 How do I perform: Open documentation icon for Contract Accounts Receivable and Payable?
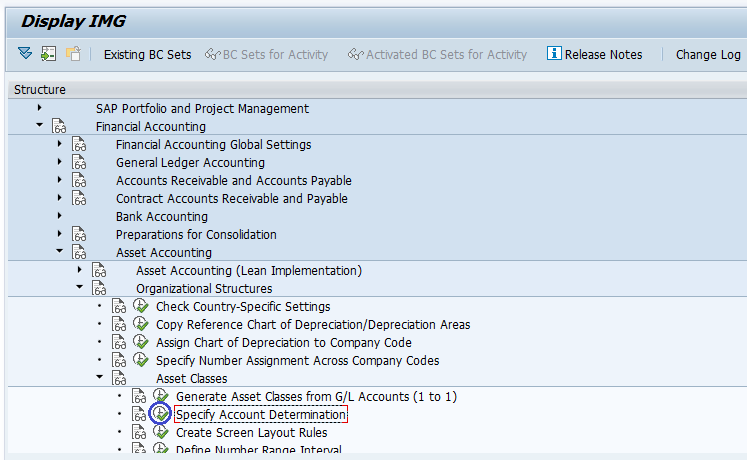pos(79,198)
